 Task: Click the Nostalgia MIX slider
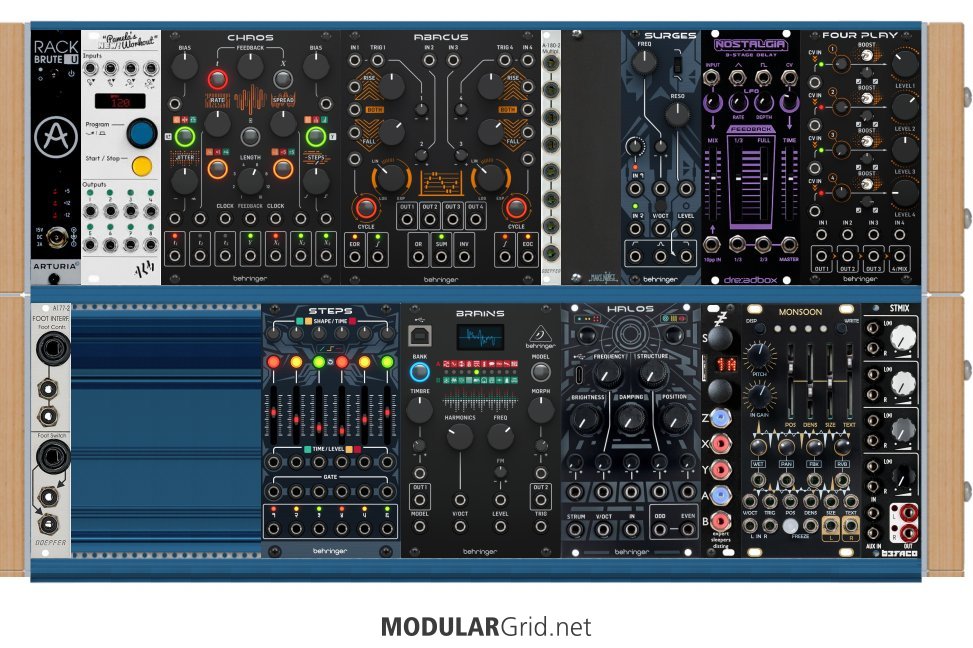pos(712,180)
